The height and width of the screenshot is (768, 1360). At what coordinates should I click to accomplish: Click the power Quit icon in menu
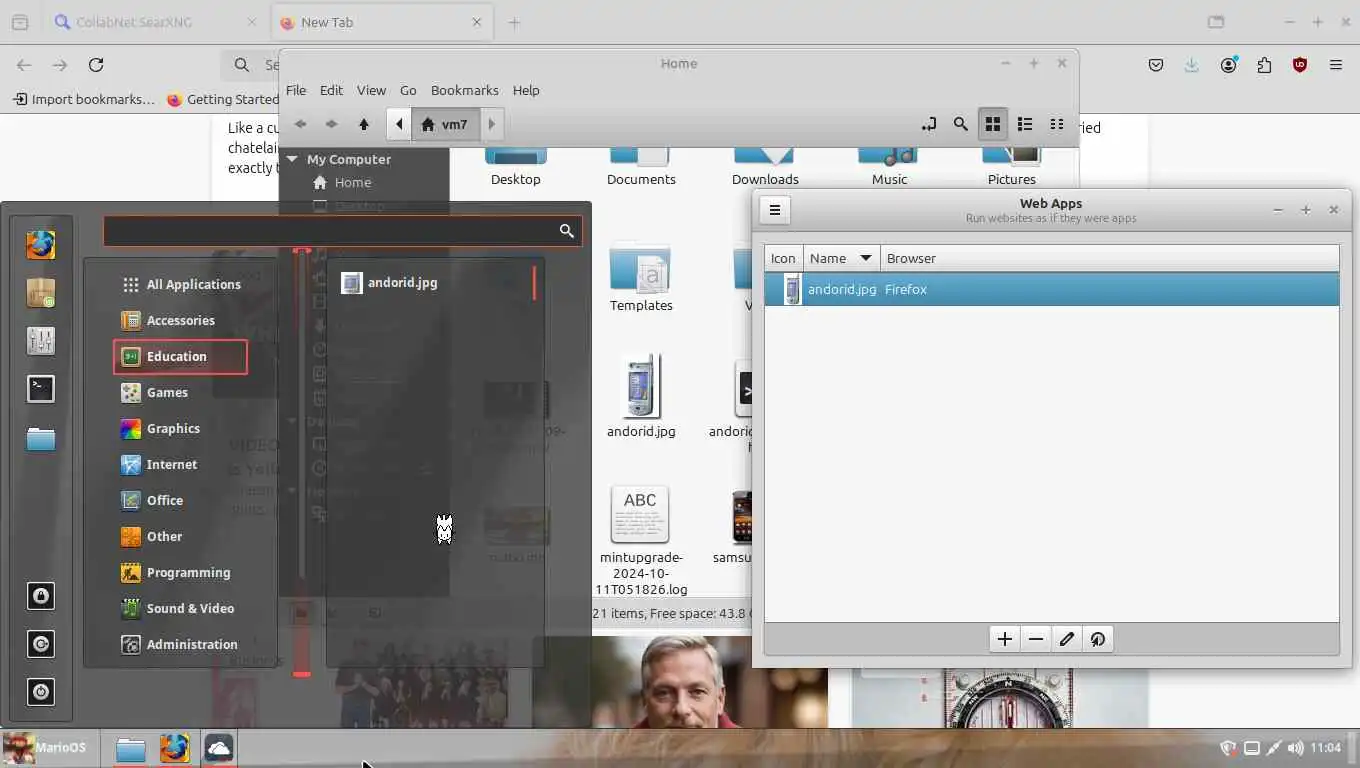[x=41, y=692]
